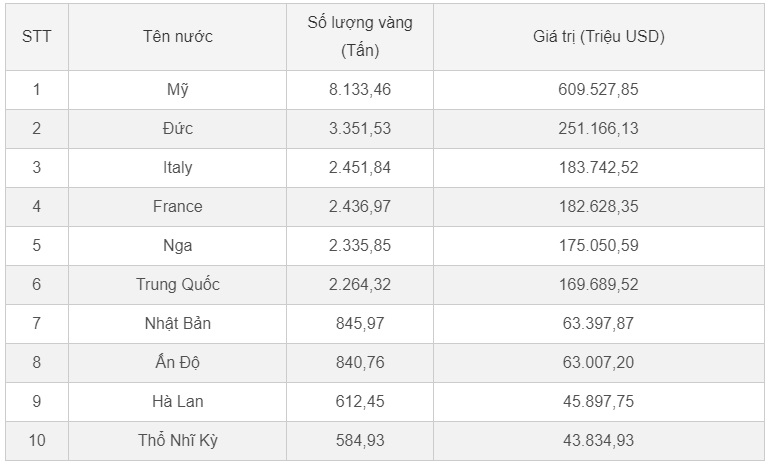Select the value 251.166,13

[598, 128]
